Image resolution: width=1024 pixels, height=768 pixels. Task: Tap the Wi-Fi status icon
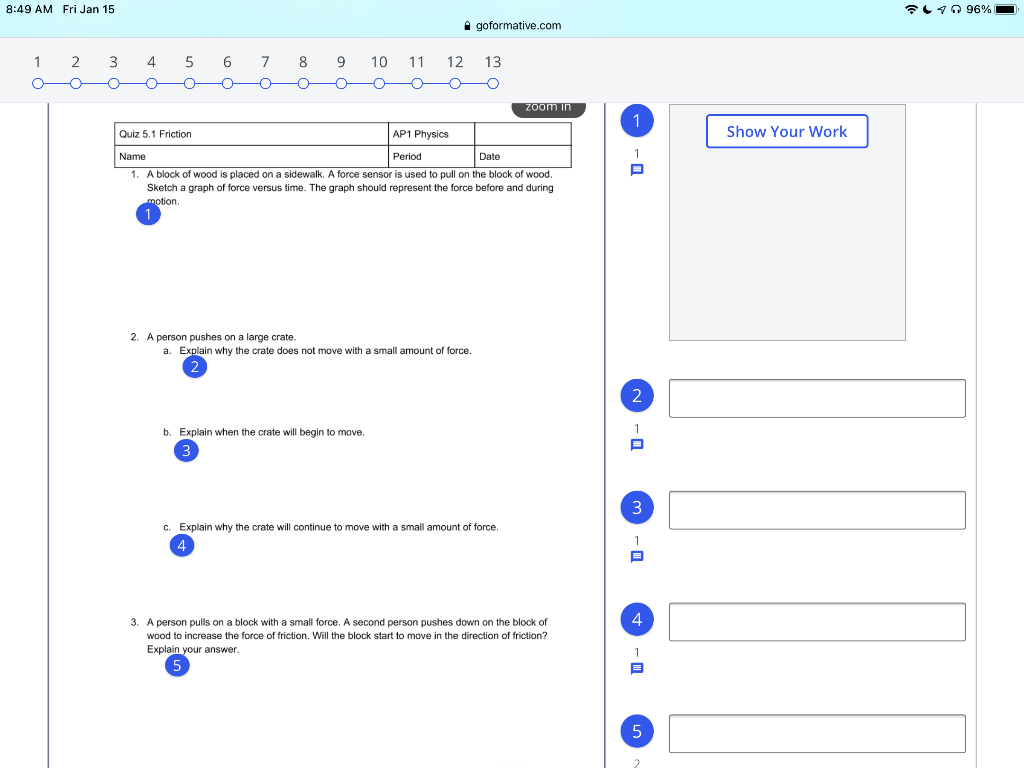911,9
